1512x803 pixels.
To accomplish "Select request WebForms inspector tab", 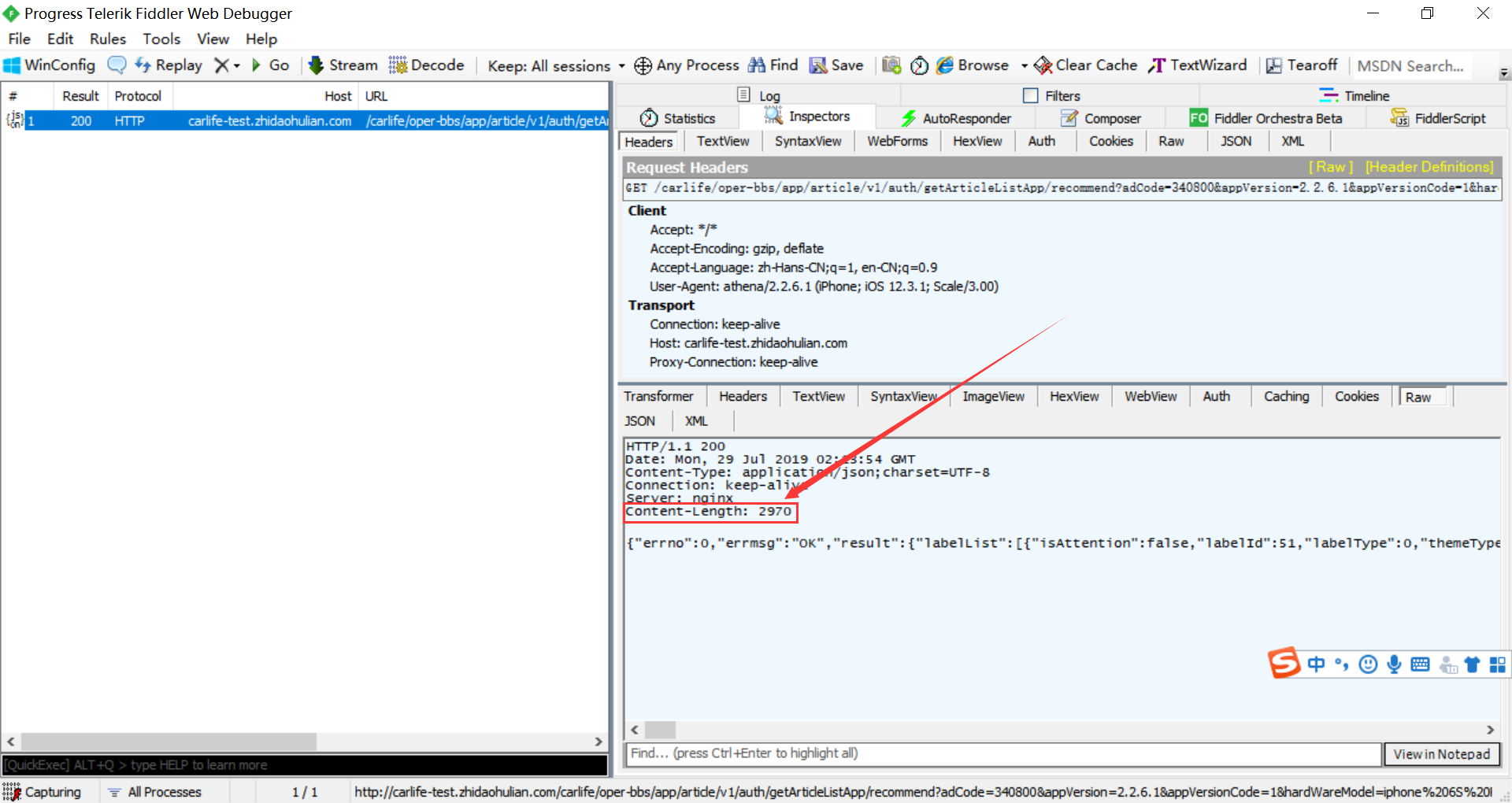I will tap(897, 141).
